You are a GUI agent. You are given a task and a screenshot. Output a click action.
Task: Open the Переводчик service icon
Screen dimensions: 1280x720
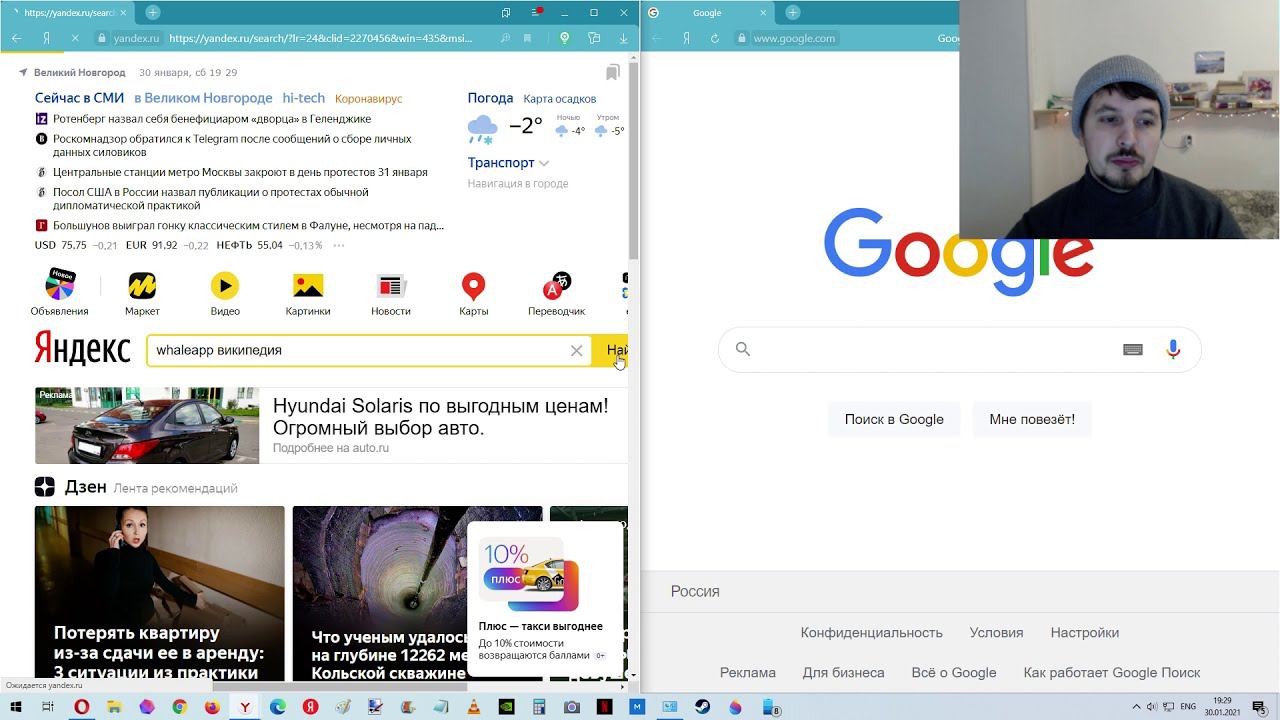(556, 287)
